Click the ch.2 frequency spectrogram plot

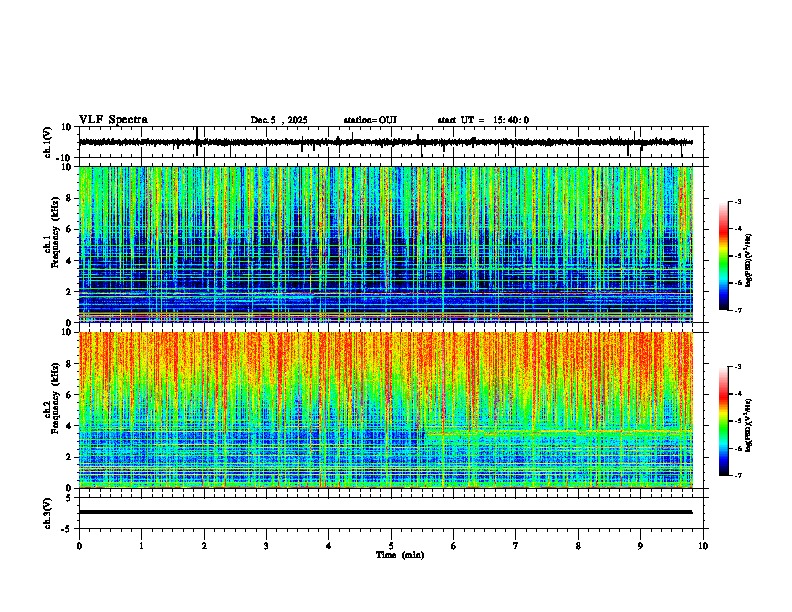pos(385,410)
